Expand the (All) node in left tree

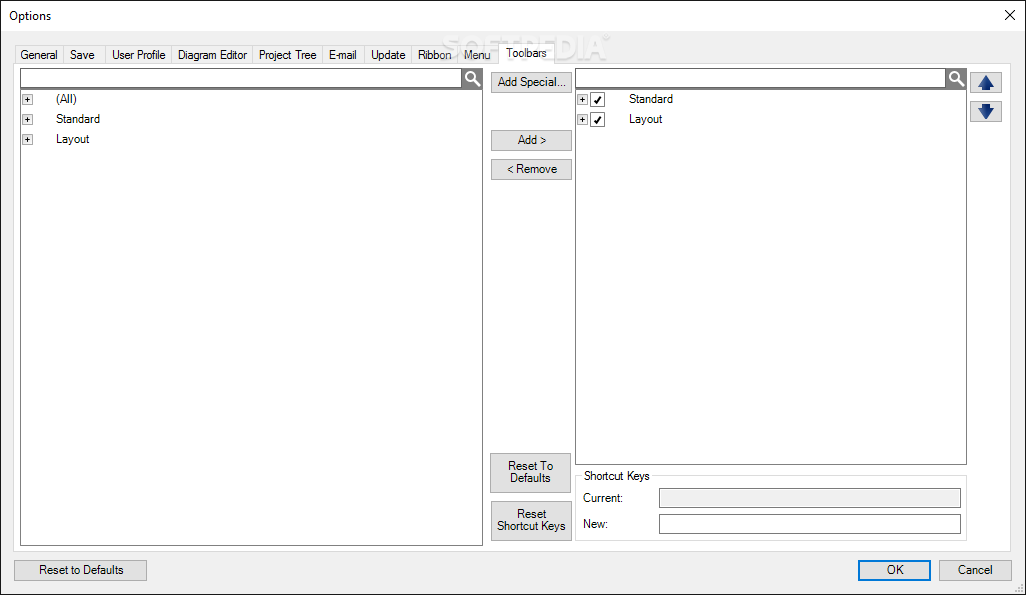coord(27,99)
